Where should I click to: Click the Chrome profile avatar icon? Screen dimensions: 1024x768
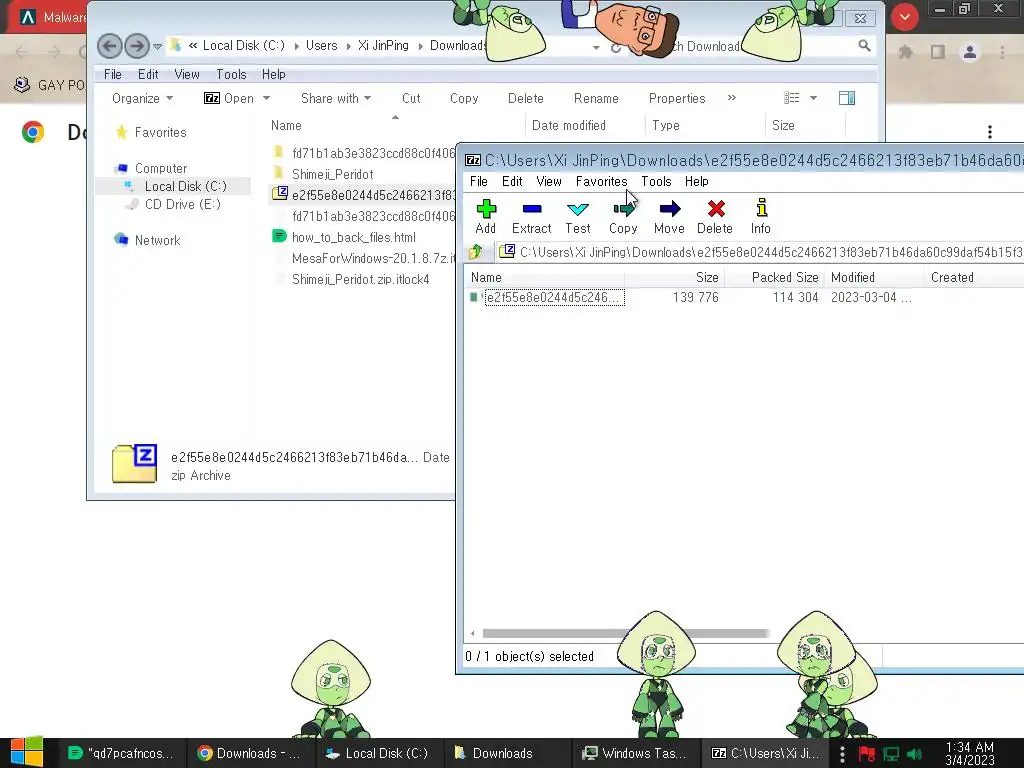970,52
